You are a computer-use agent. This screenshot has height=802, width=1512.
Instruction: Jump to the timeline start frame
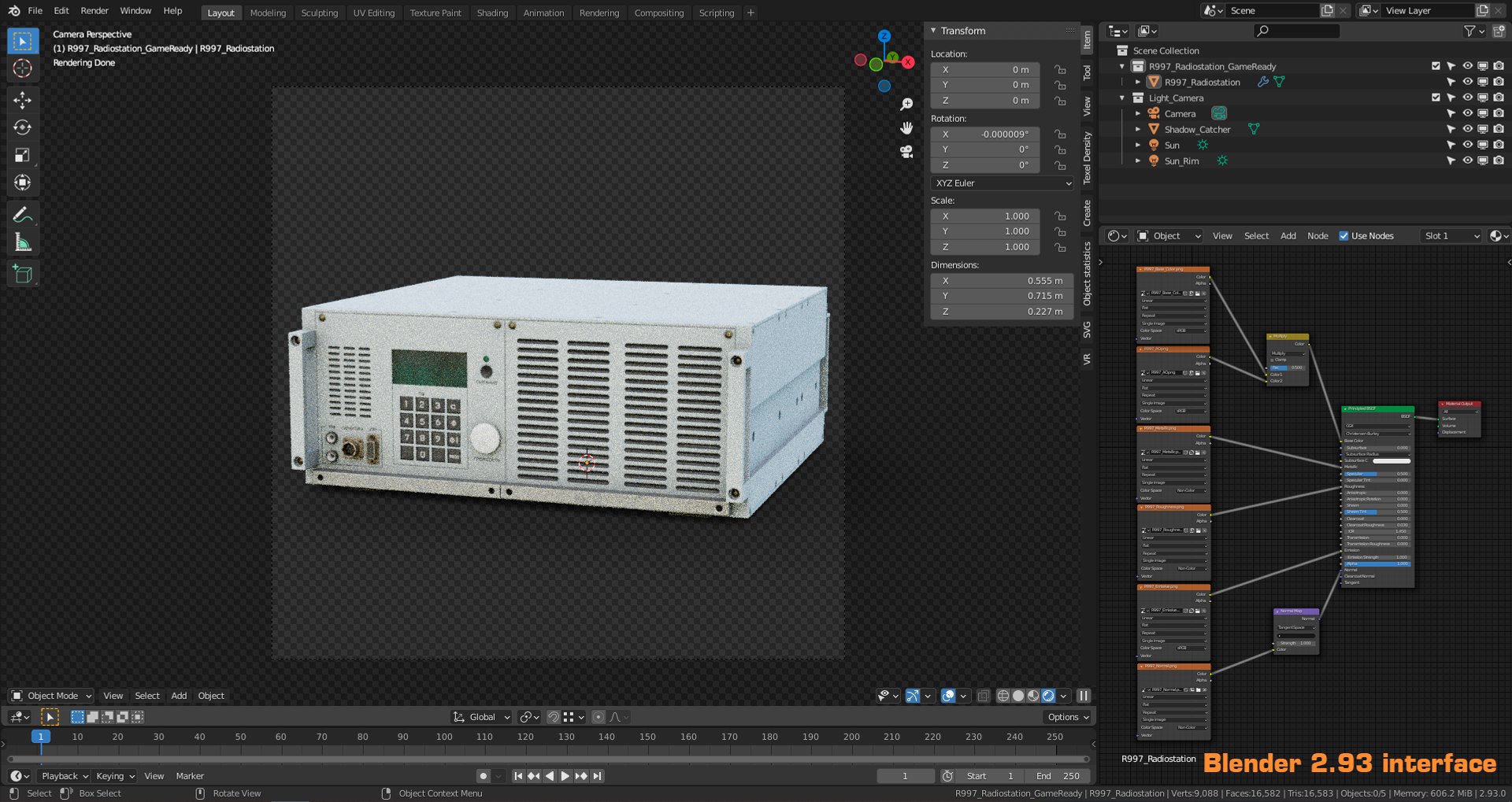point(518,776)
